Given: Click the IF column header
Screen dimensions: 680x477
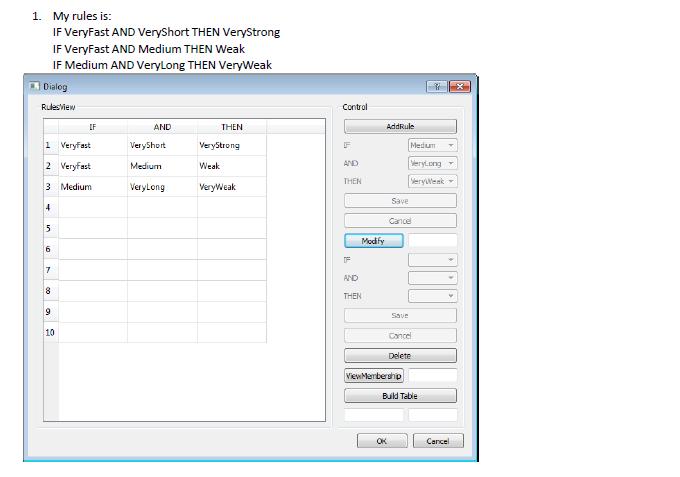Looking at the screenshot, I should [93, 127].
